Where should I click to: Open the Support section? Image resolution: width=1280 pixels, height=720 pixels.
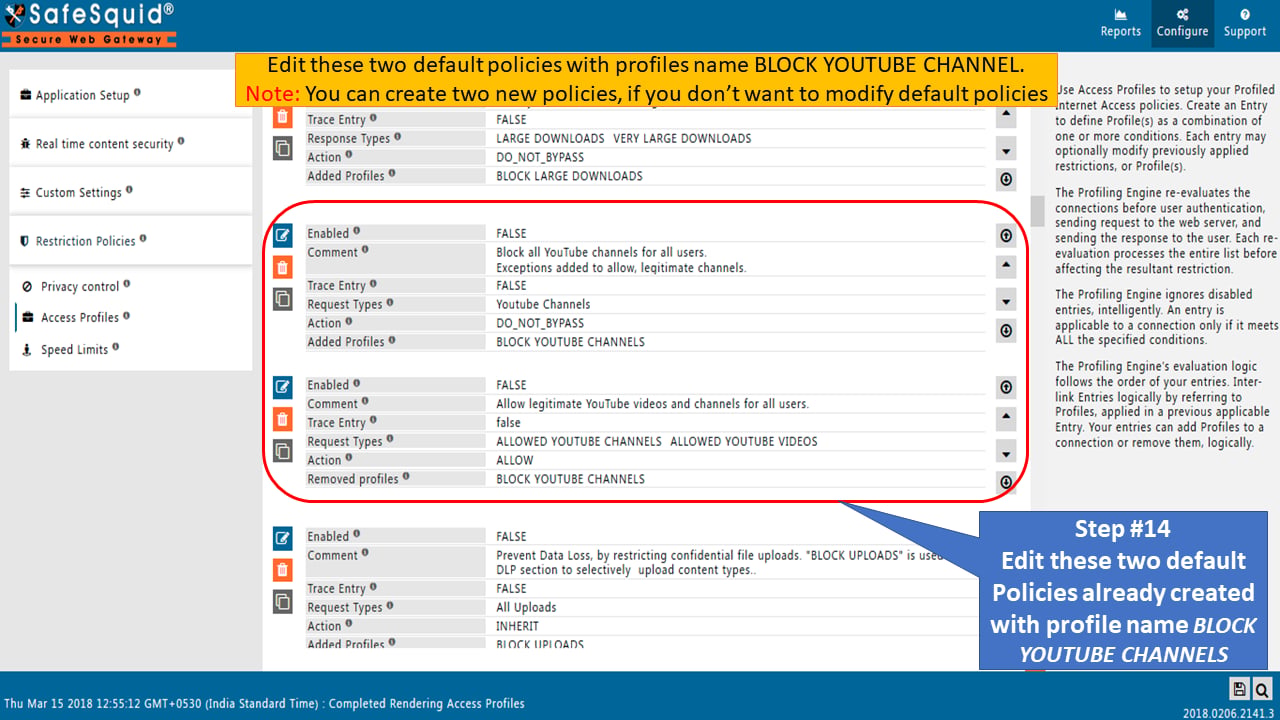pos(1245,24)
